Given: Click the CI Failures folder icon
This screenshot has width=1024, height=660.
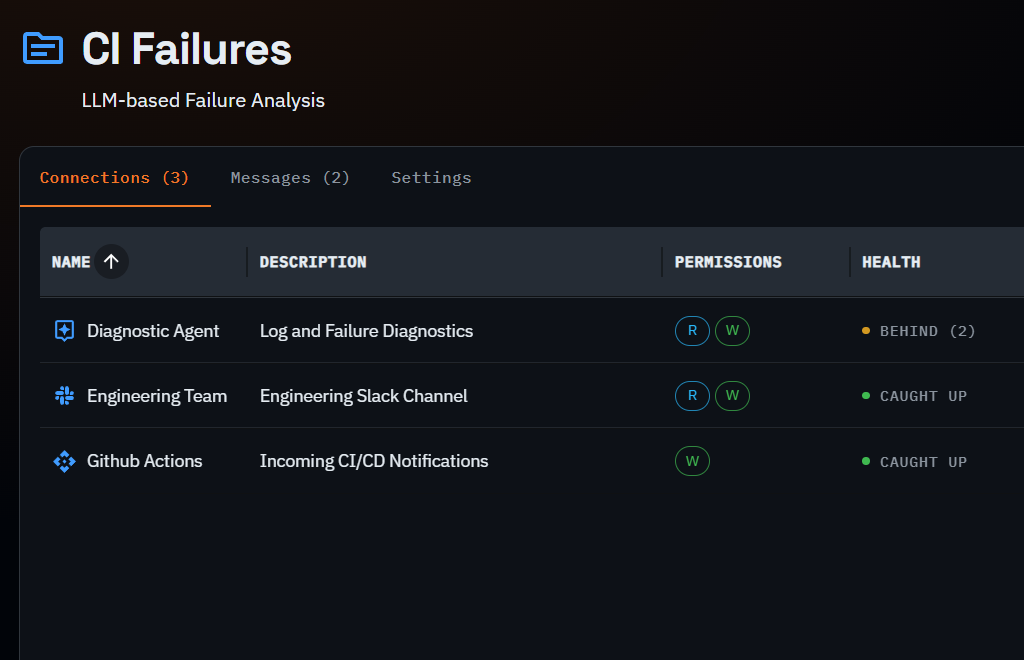Looking at the screenshot, I should [43, 48].
